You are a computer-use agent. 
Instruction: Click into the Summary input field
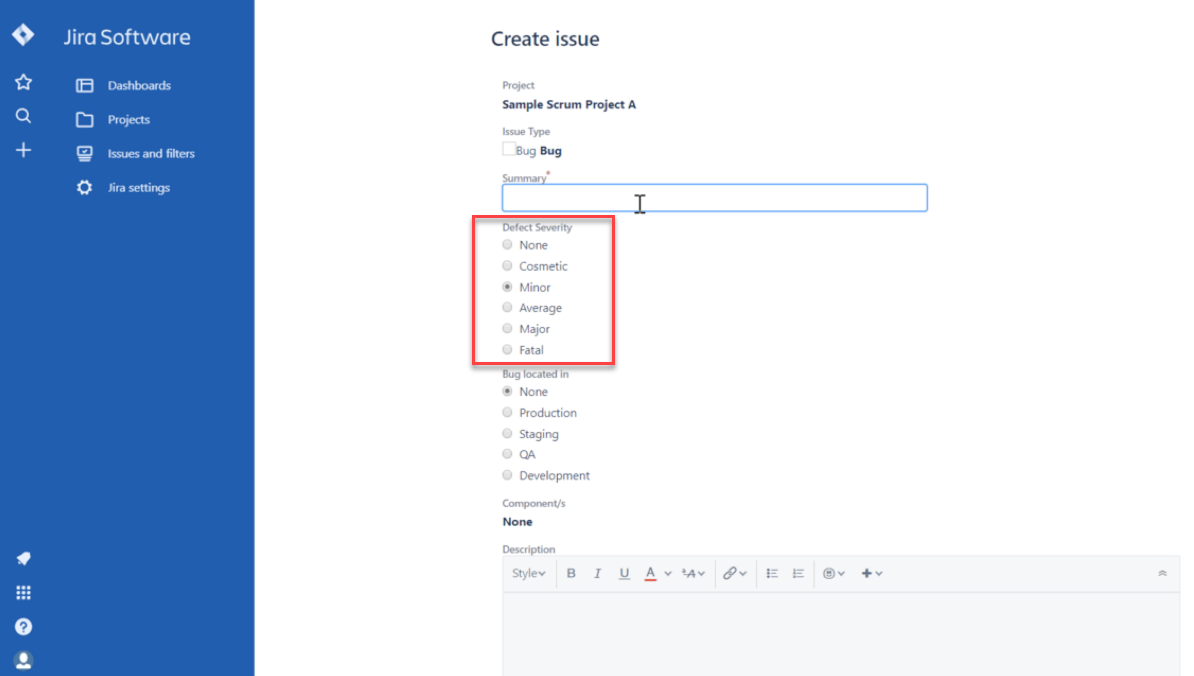click(x=714, y=198)
